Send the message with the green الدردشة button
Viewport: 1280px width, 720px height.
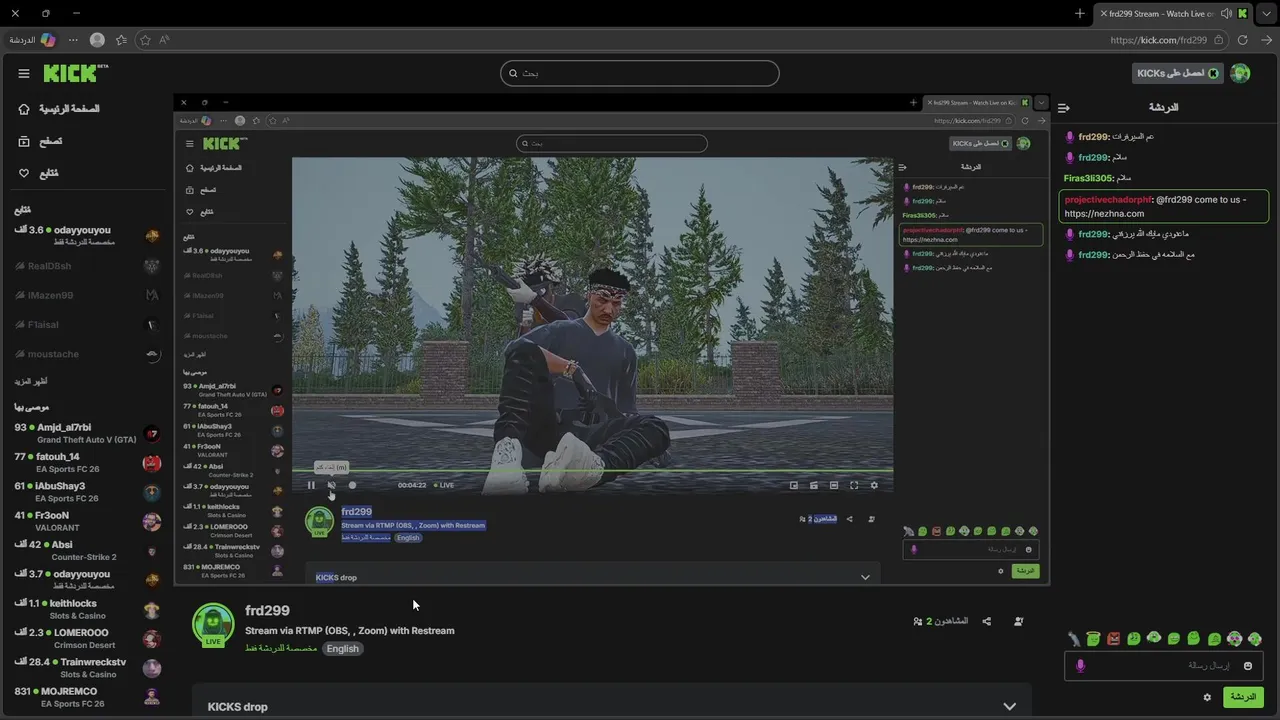(x=1243, y=697)
